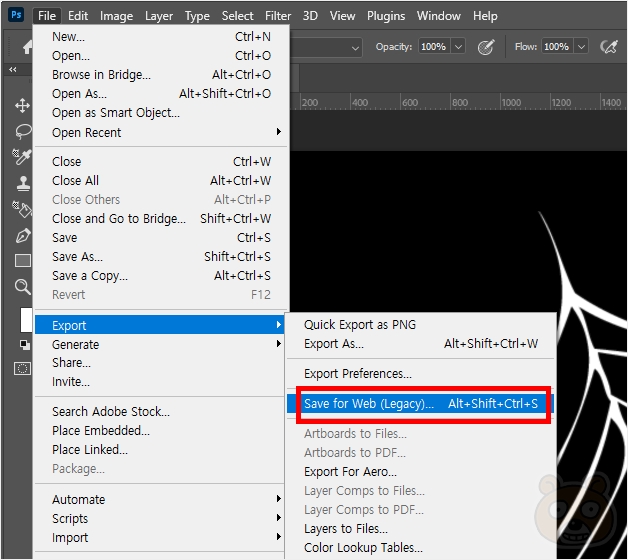Select Save for Web (Legacy)...
The width and height of the screenshot is (628, 560).
pyautogui.click(x=421, y=403)
